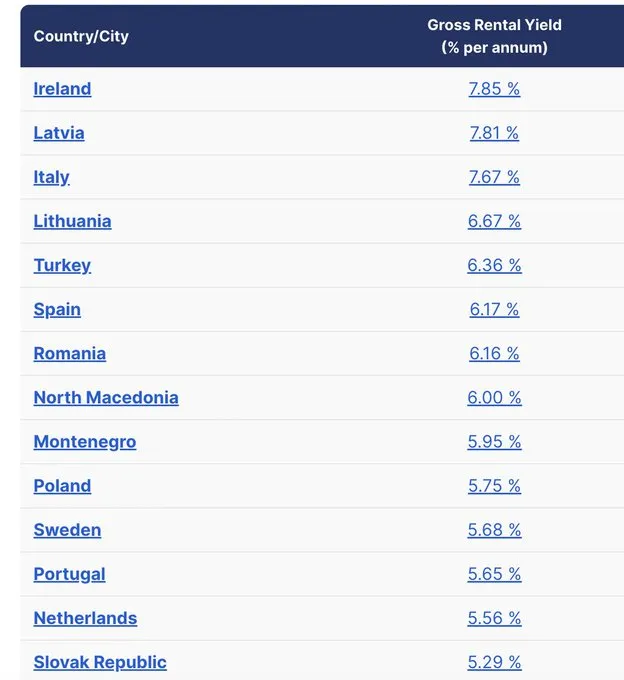Click the Gross Rental Yield column header
This screenshot has height=680, width=624.
pyautogui.click(x=494, y=36)
